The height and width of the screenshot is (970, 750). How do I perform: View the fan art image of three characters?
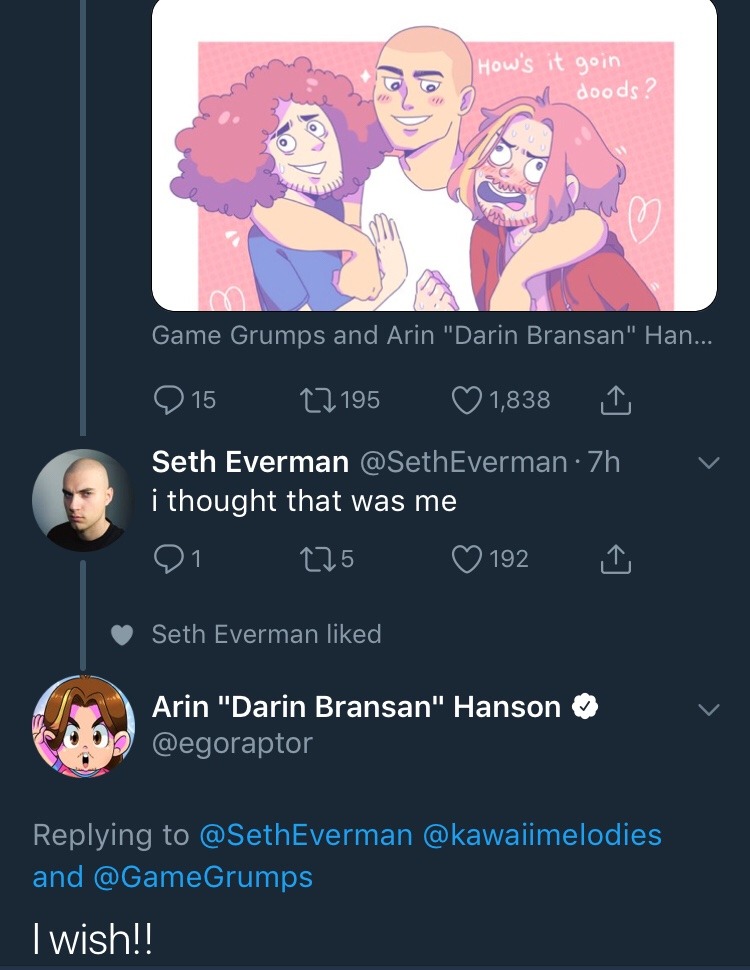(x=434, y=155)
